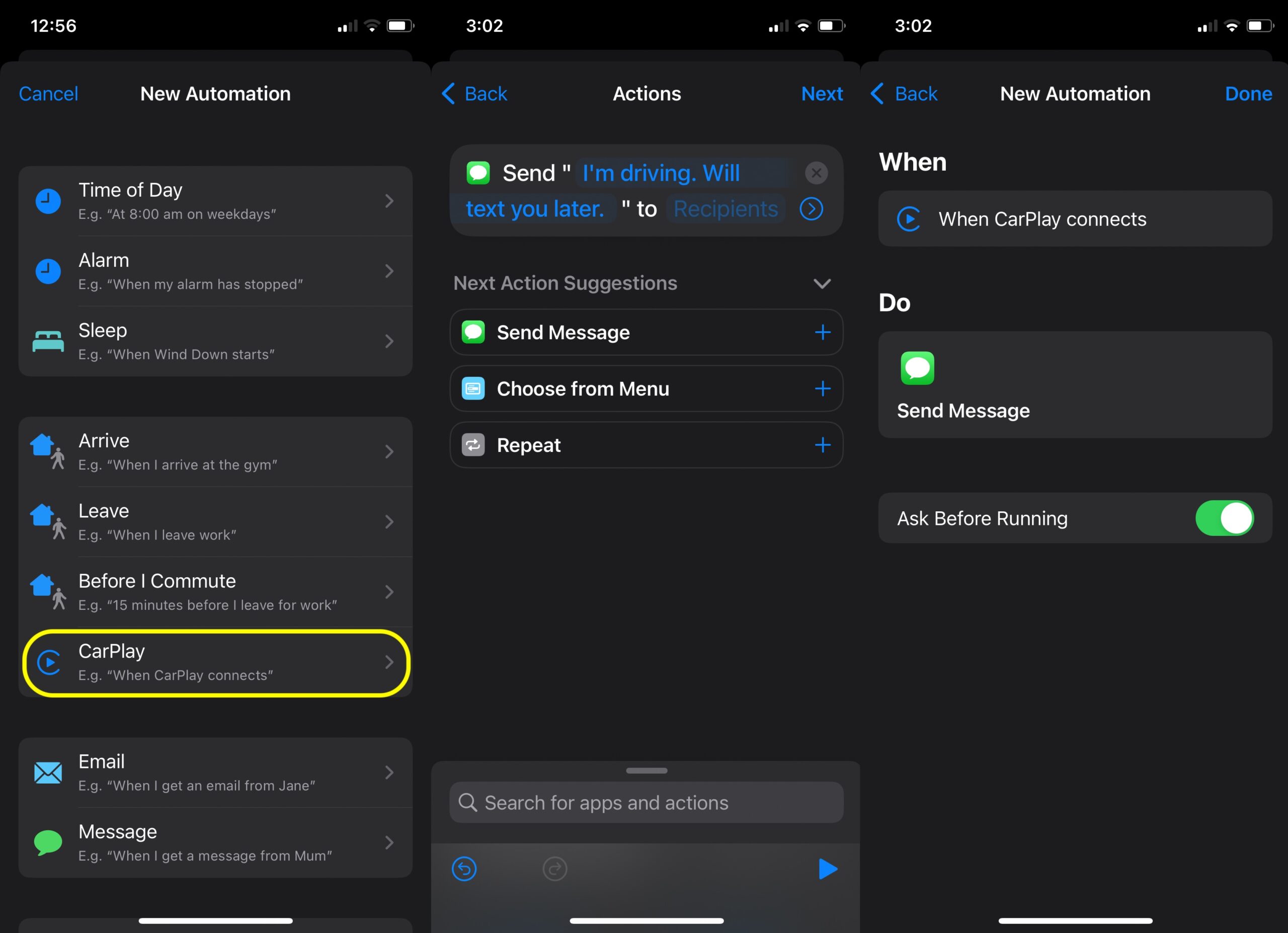1288x933 pixels.
Task: Collapse Next Action Suggestions section
Action: click(x=822, y=283)
